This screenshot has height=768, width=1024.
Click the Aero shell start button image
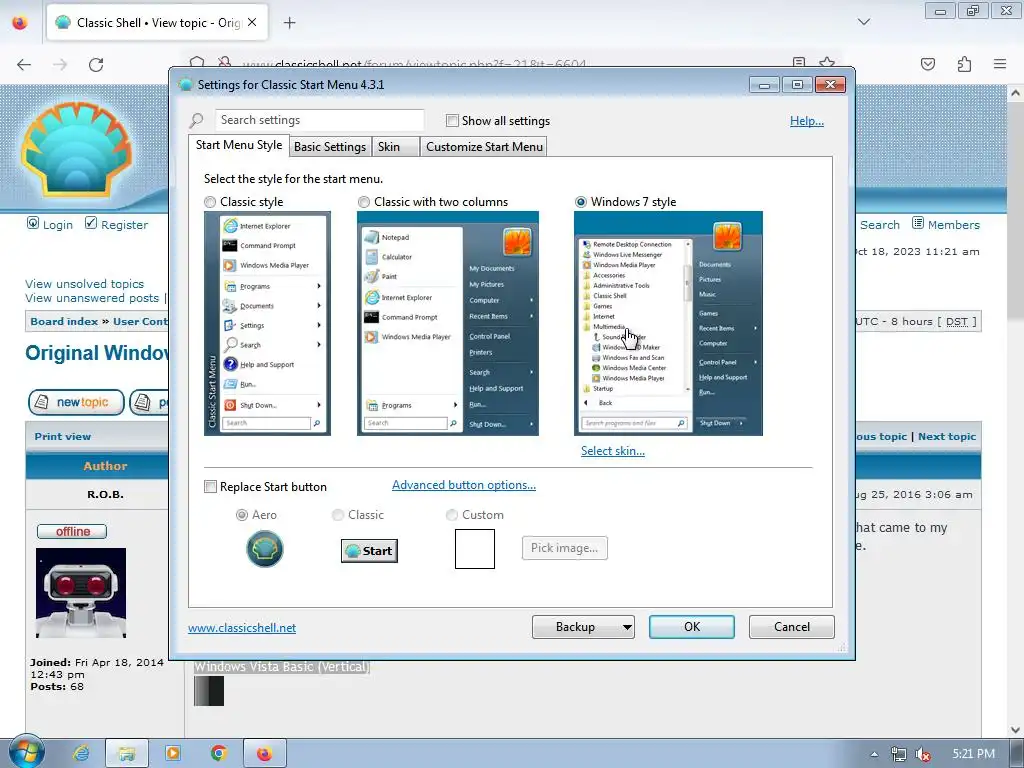[x=264, y=548]
